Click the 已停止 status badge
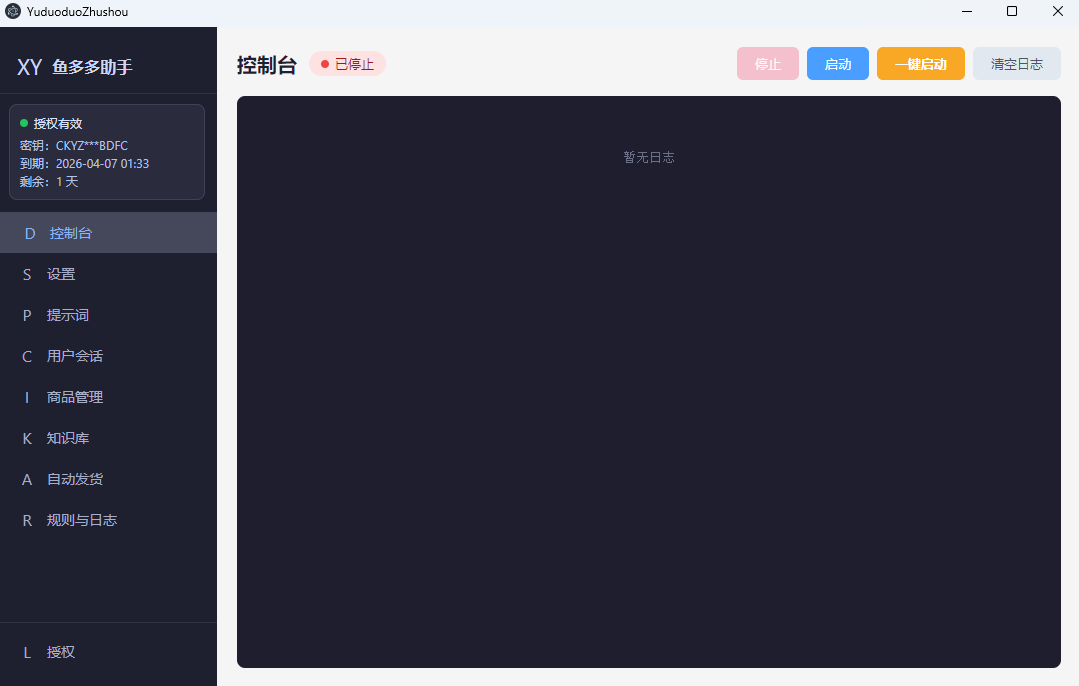Screen dimensions: 1079x686 tap(347, 63)
